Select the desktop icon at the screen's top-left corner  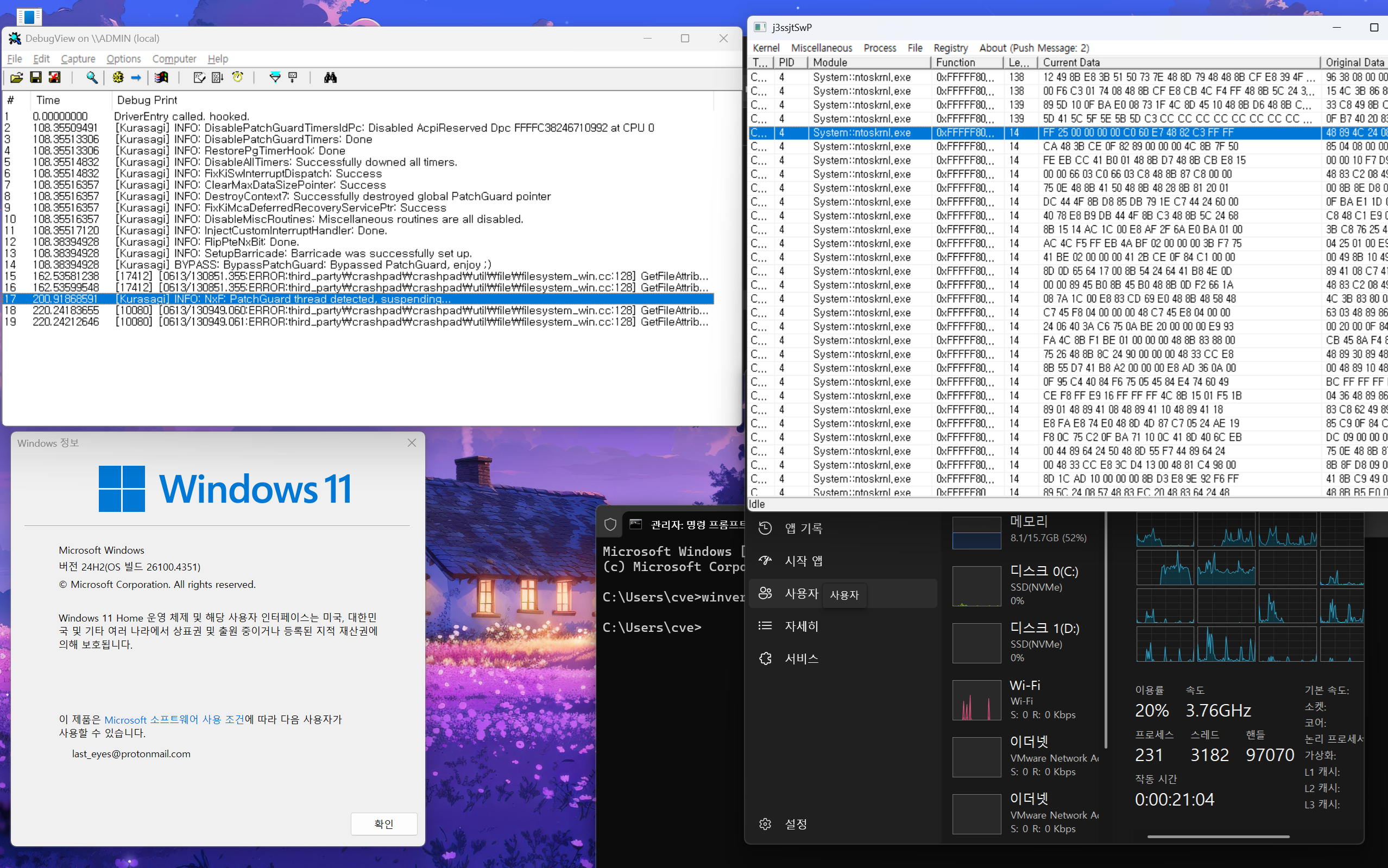coord(29,16)
